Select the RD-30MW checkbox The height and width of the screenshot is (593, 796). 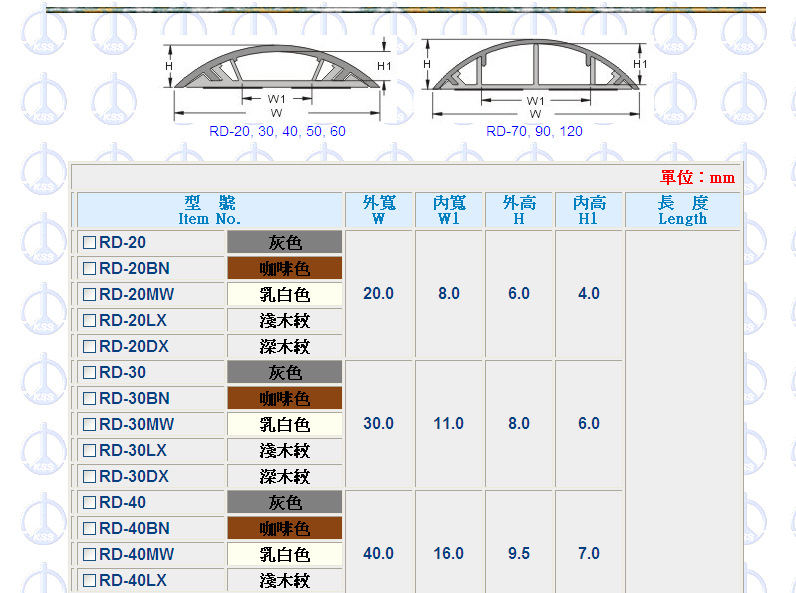[x=89, y=424]
